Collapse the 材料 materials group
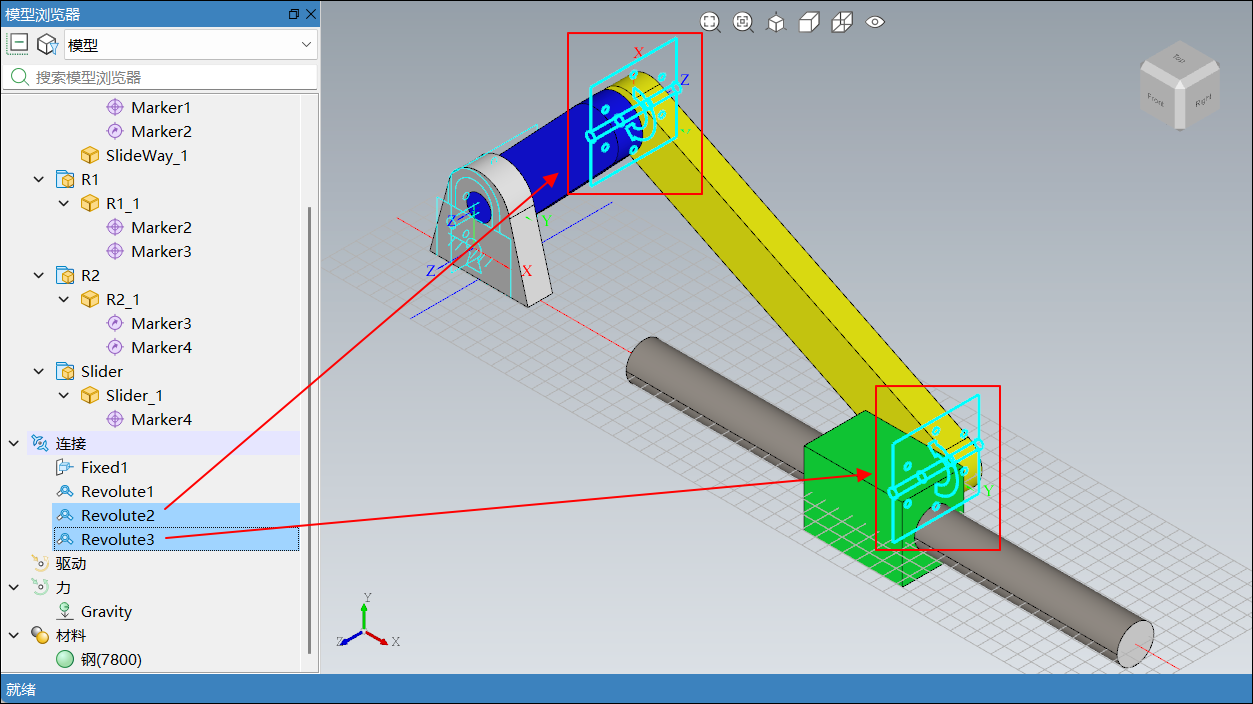Screen dimensions: 1253x704 coord(14,636)
